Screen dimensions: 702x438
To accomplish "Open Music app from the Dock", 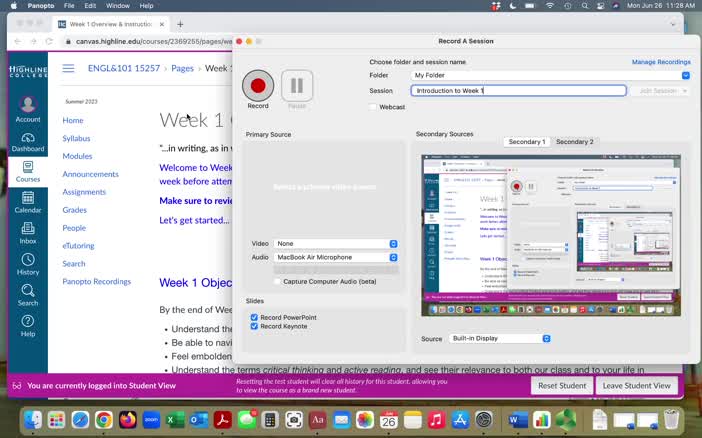I will tap(436, 420).
